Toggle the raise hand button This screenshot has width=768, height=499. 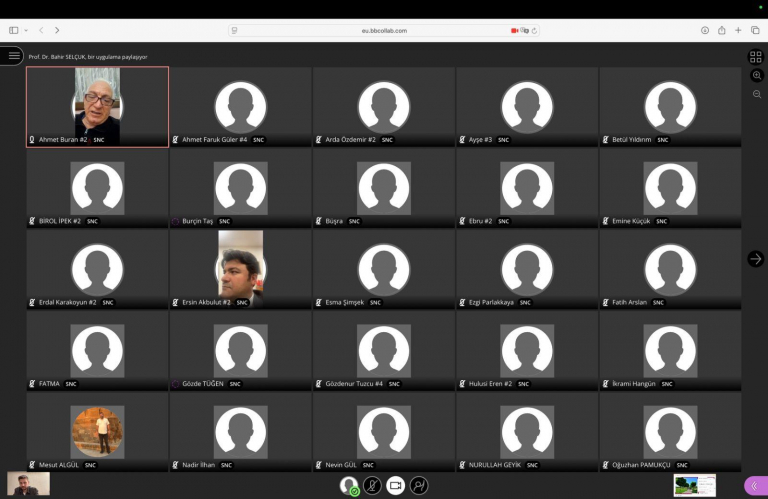coord(419,485)
